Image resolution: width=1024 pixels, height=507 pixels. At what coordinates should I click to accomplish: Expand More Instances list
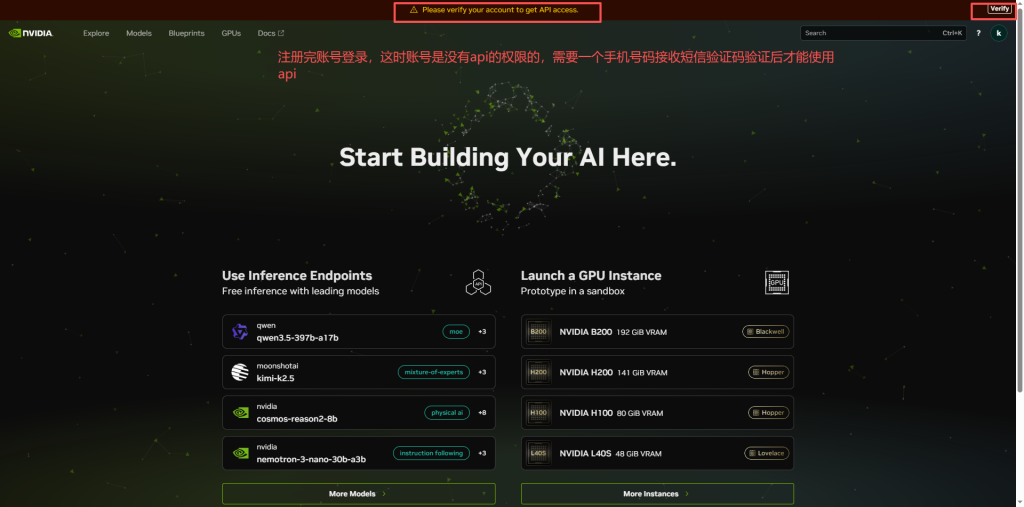657,494
